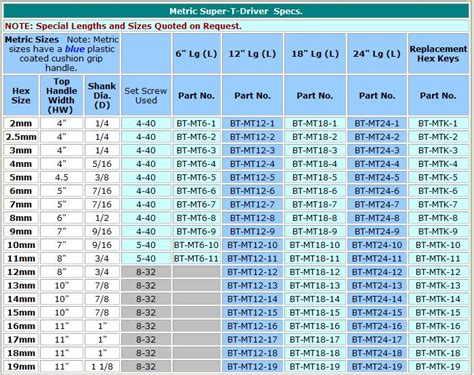The width and height of the screenshot is (474, 375).
Task: Click part number BT-MT12-16
Action: pyautogui.click(x=252, y=326)
